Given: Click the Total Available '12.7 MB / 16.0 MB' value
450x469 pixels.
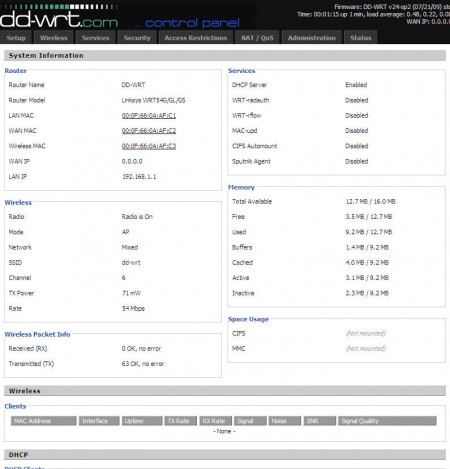Looking at the screenshot, I should 370,202.
